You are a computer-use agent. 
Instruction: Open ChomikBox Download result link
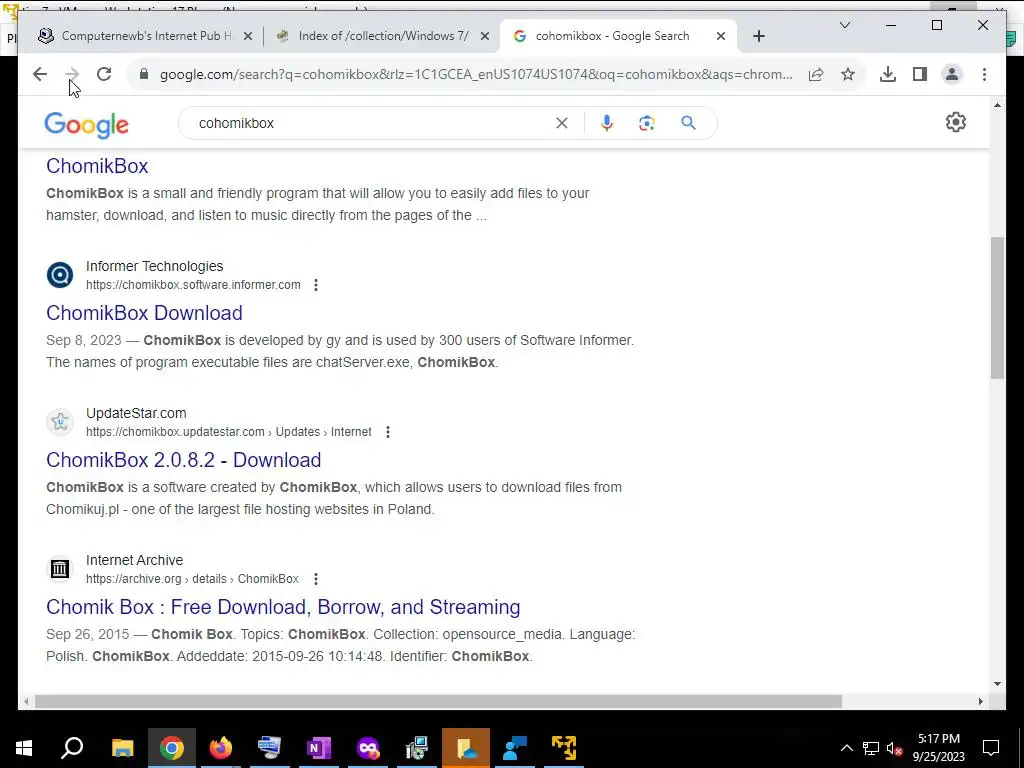(x=144, y=313)
